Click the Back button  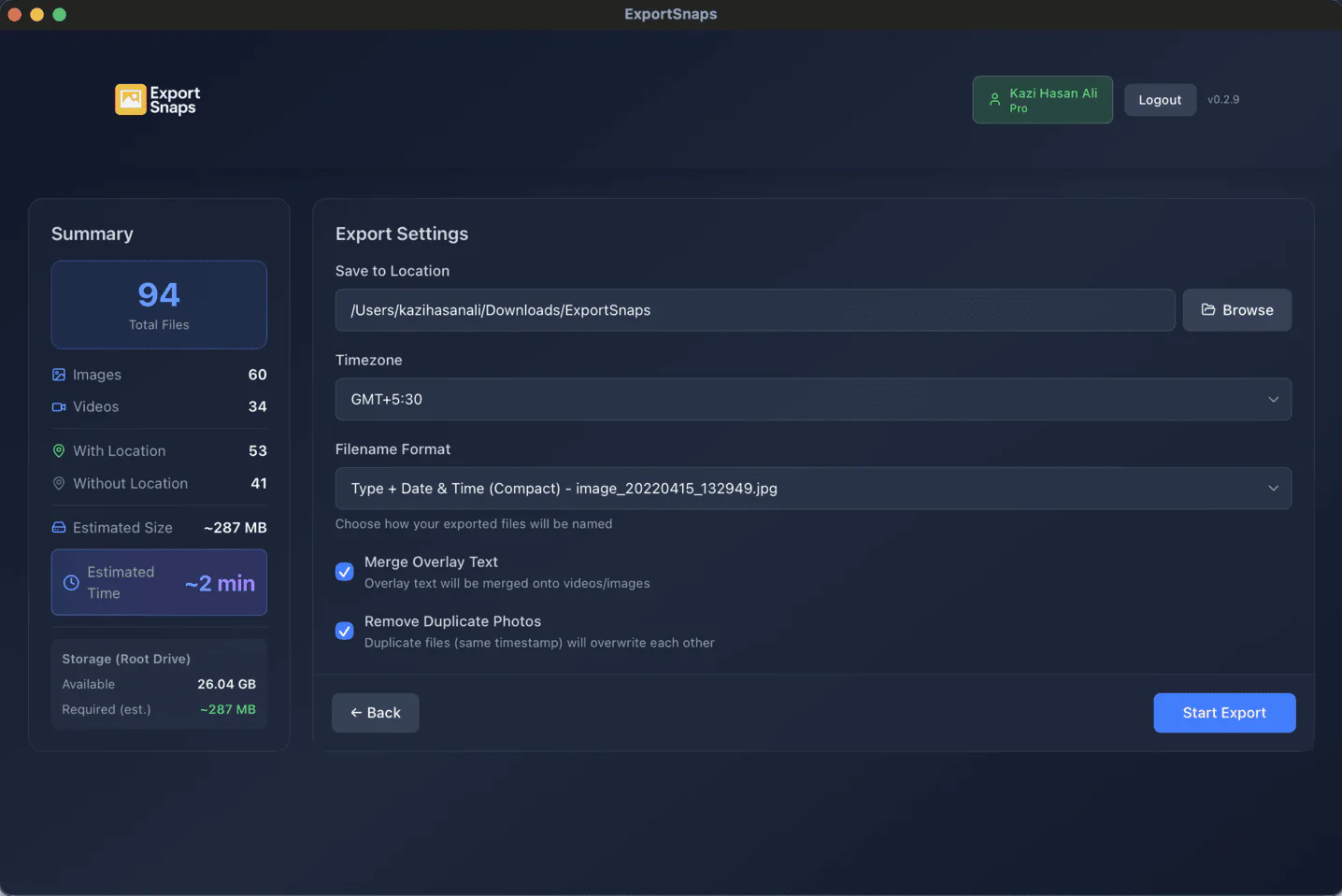coord(375,712)
